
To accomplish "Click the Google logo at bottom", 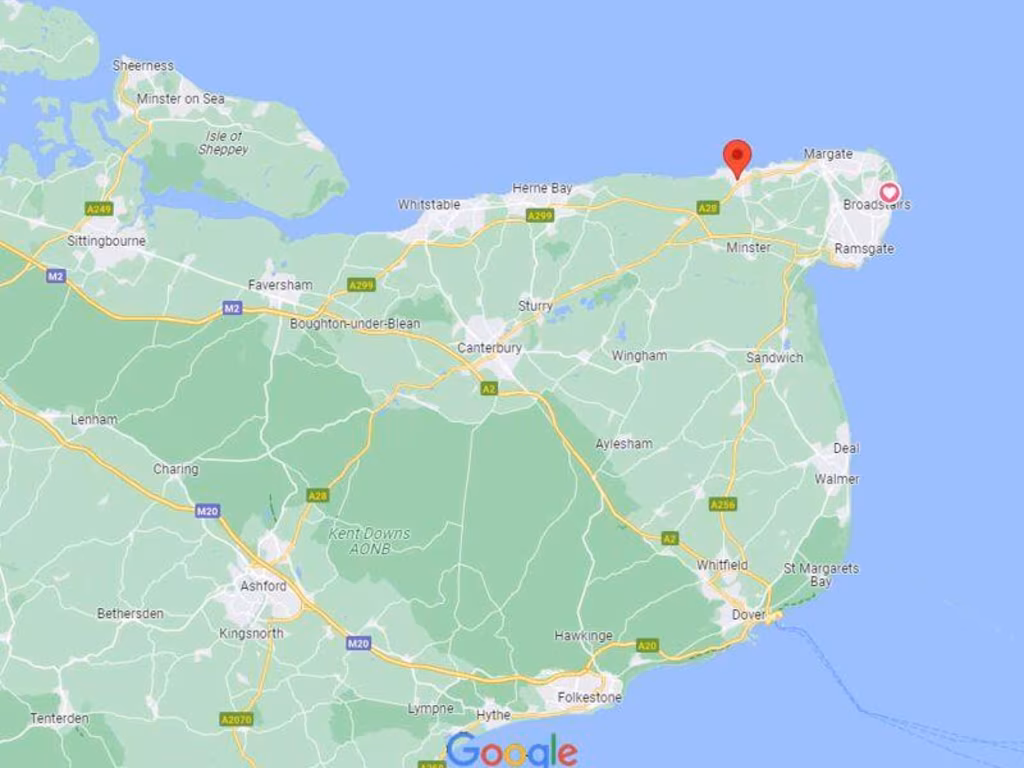I will pyautogui.click(x=513, y=750).
